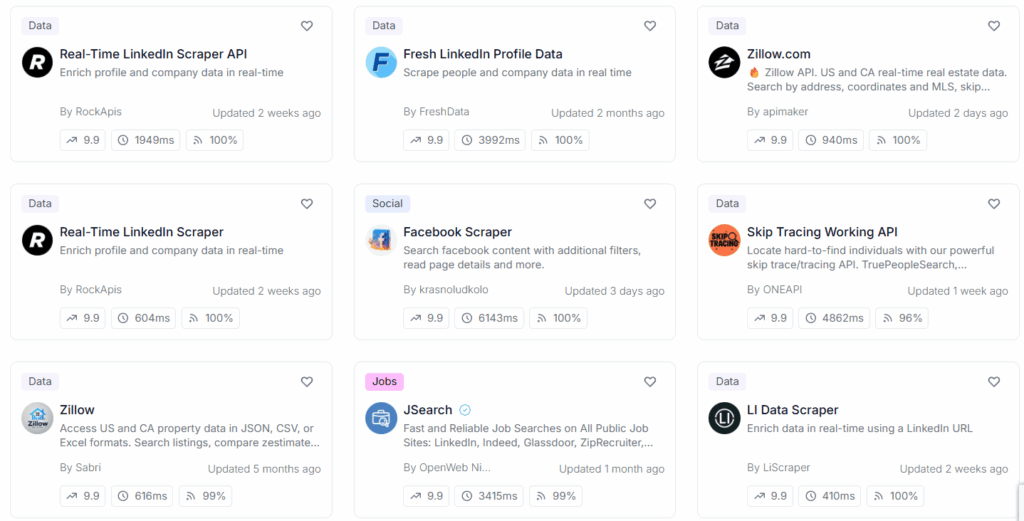Click the Zillow house logo by Sabri
The width and height of the screenshot is (1024, 521).
point(37,418)
